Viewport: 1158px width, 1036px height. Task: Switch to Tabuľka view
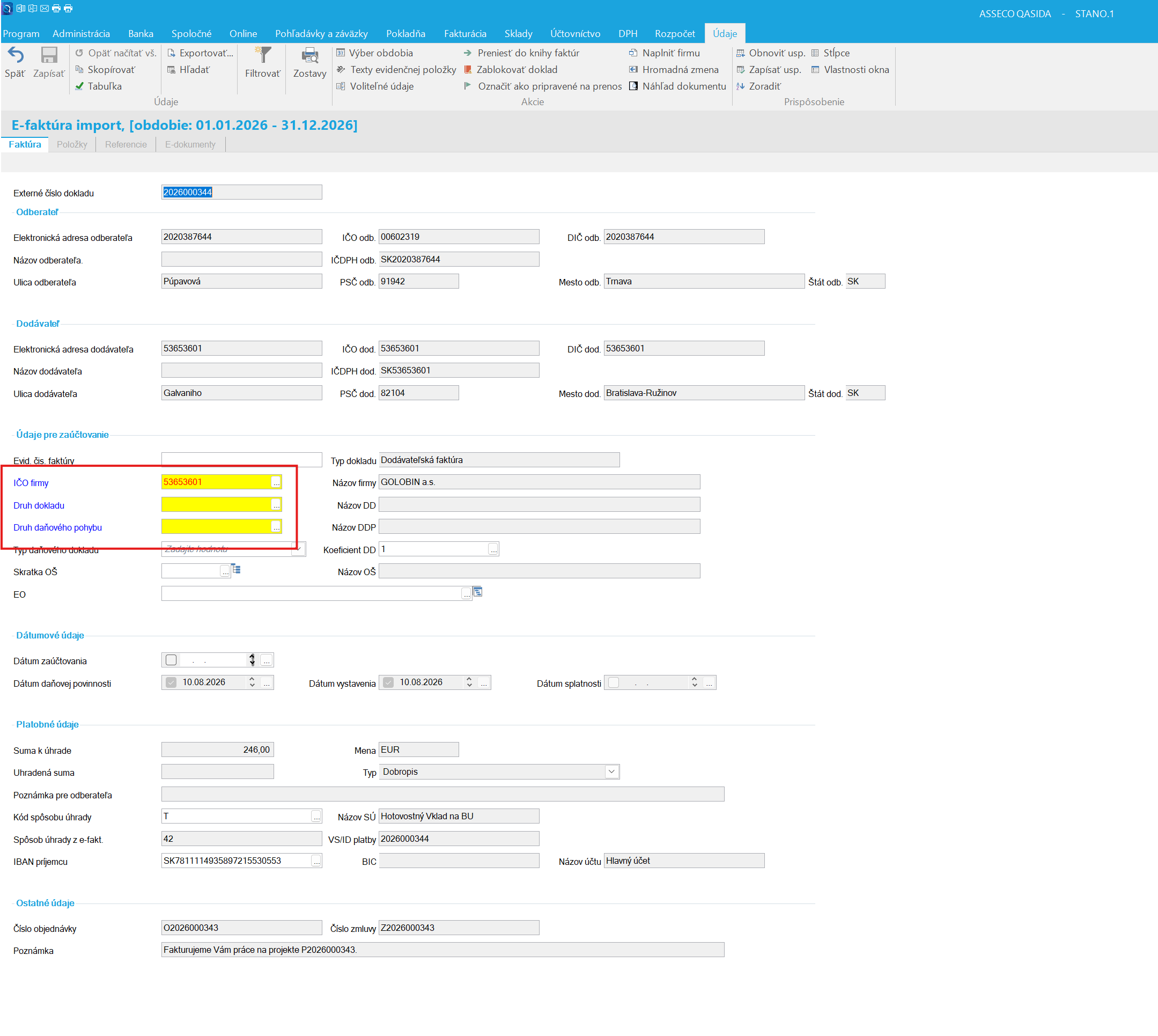point(99,86)
